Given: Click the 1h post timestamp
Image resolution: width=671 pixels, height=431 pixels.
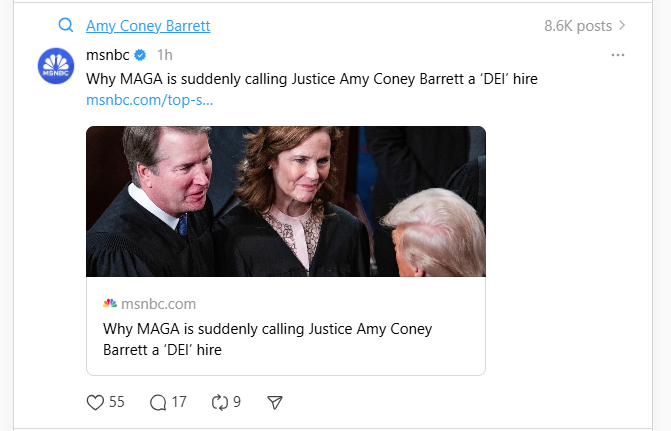Looking at the screenshot, I should coord(165,55).
